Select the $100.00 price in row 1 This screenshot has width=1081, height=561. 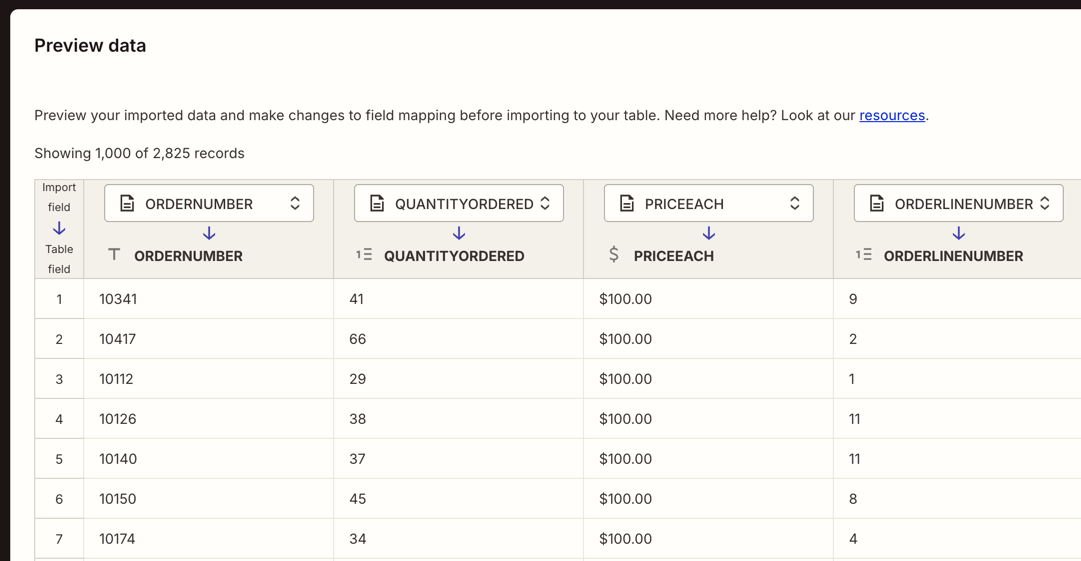708,299
